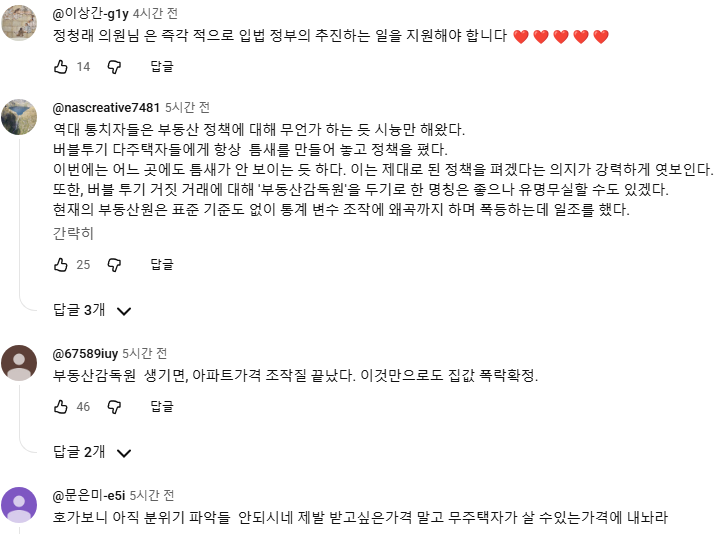Reply to @nascreative7481 comment
The image size is (717, 534).
point(162,265)
